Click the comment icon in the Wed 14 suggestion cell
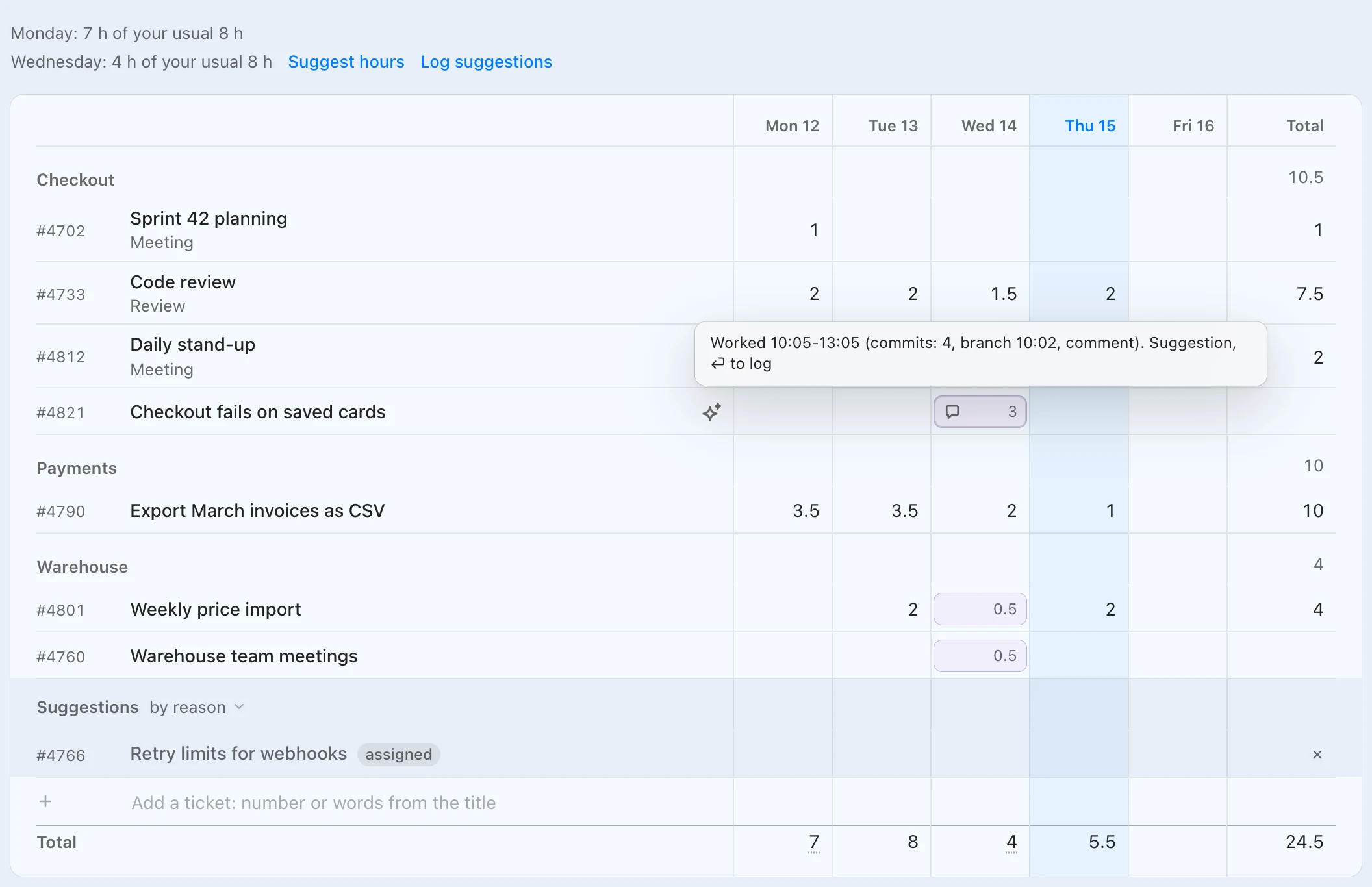1372x887 pixels. (952, 412)
